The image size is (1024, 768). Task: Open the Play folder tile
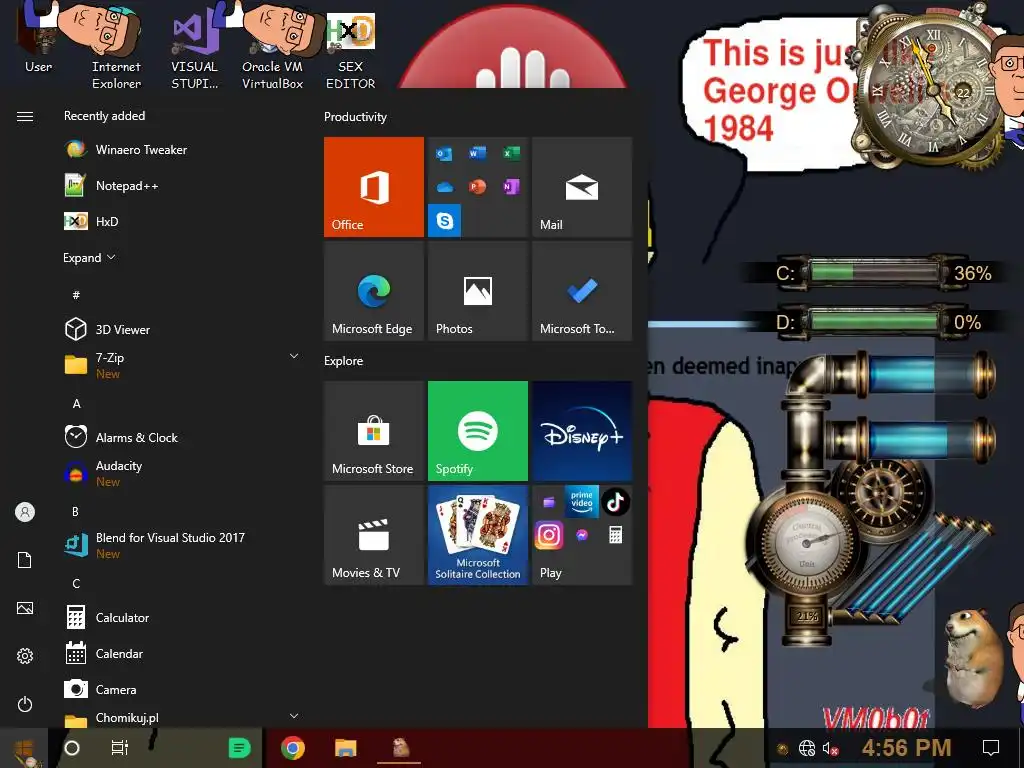[x=582, y=535]
